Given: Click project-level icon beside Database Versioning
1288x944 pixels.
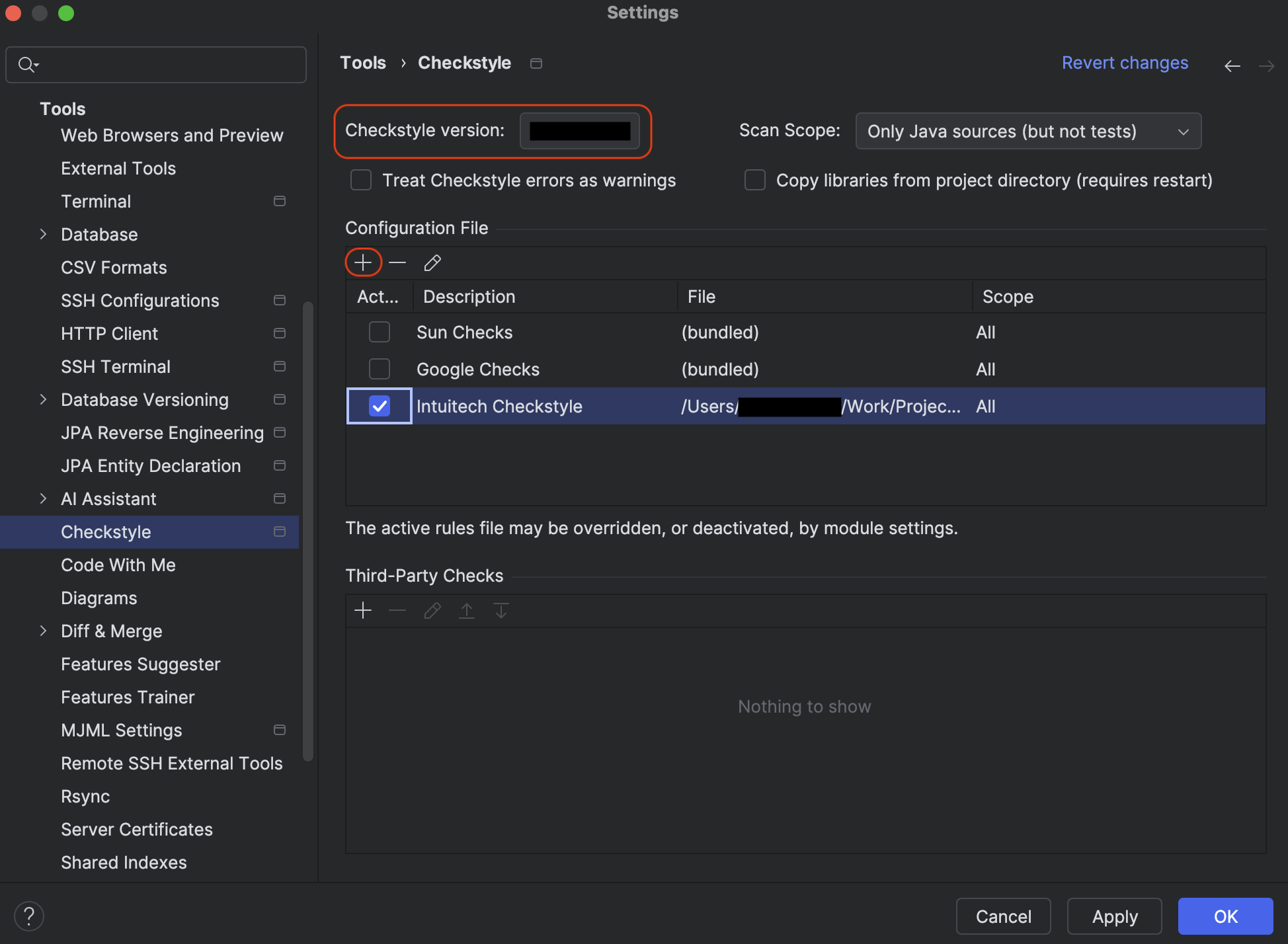Looking at the screenshot, I should (x=280, y=399).
